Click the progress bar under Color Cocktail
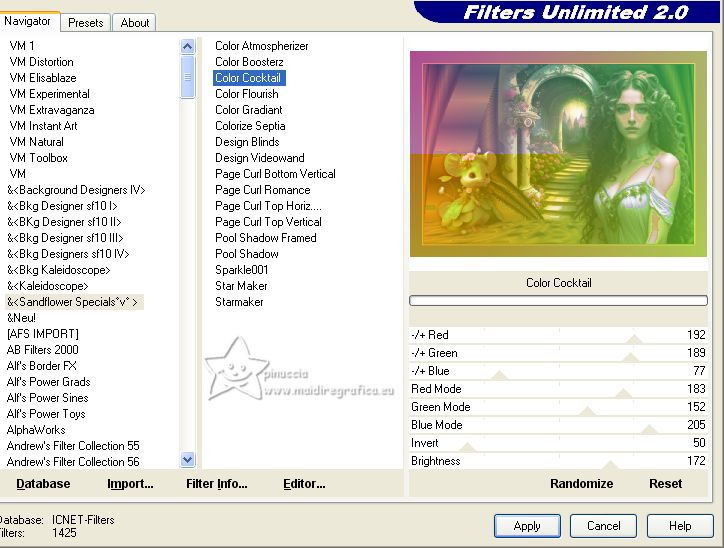The image size is (724, 548). coord(558,301)
